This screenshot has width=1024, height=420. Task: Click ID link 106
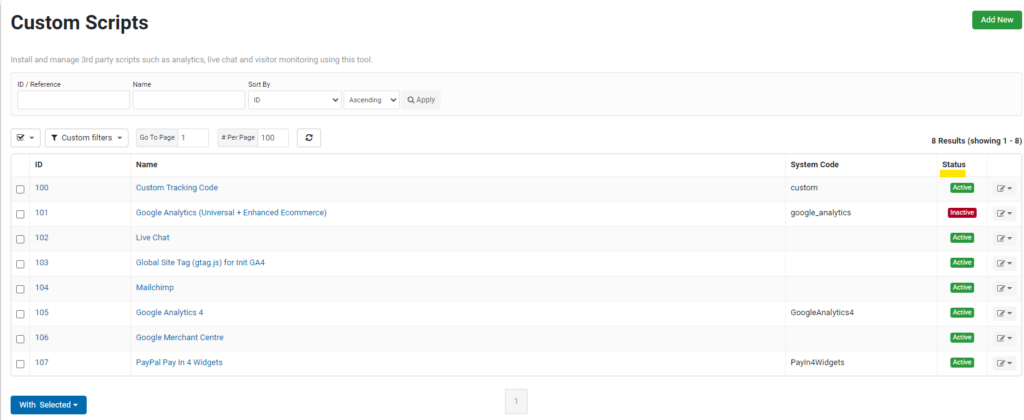(42, 337)
